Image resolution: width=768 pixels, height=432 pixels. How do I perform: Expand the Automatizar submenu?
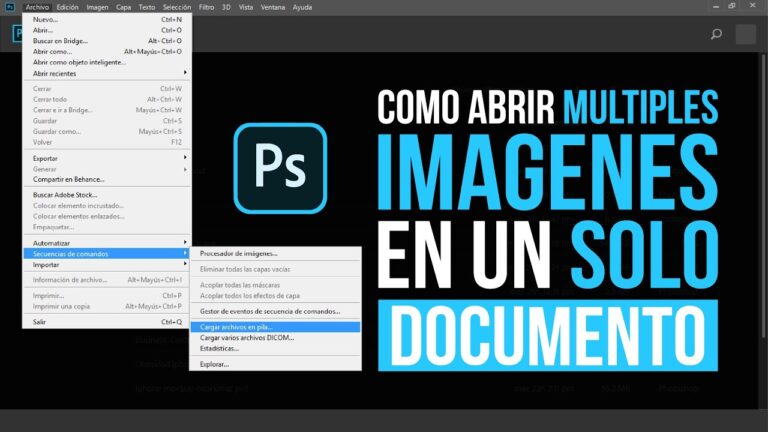tap(107, 243)
